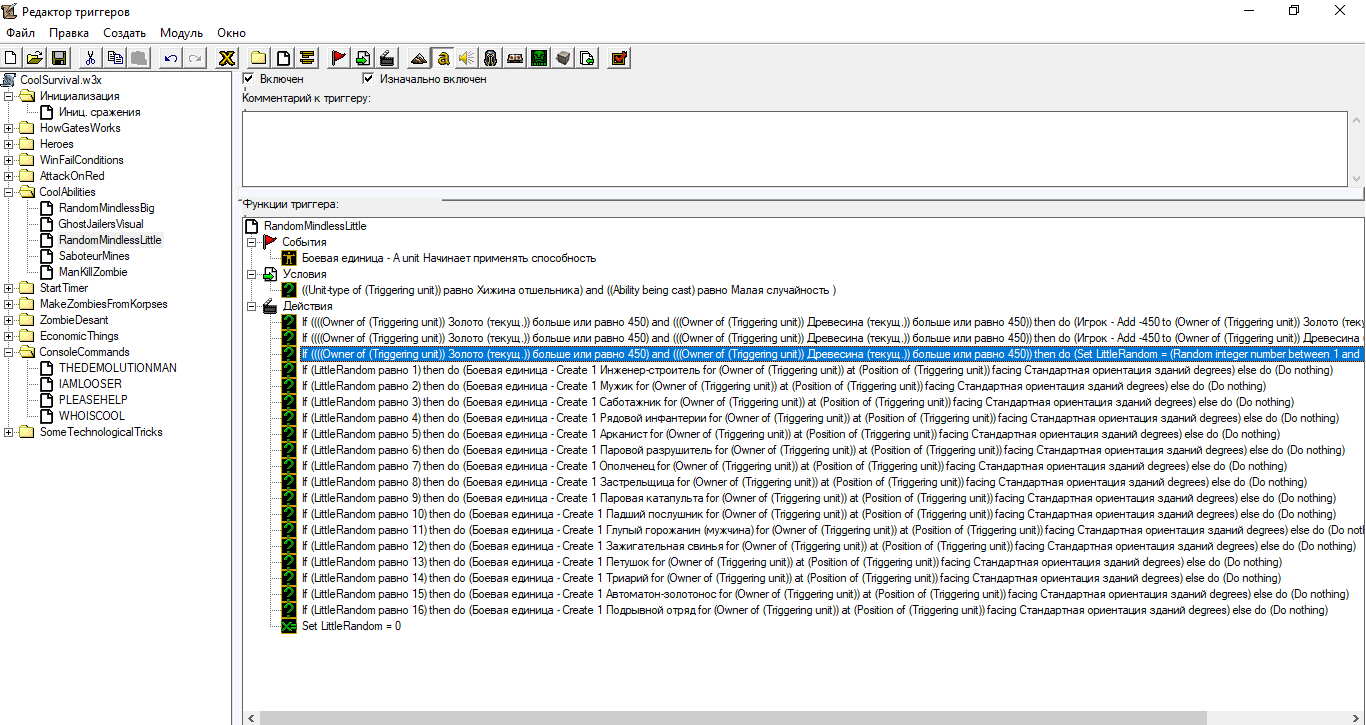1366x725 pixels.
Task: Collapse the События section
Action: pyautogui.click(x=251, y=242)
